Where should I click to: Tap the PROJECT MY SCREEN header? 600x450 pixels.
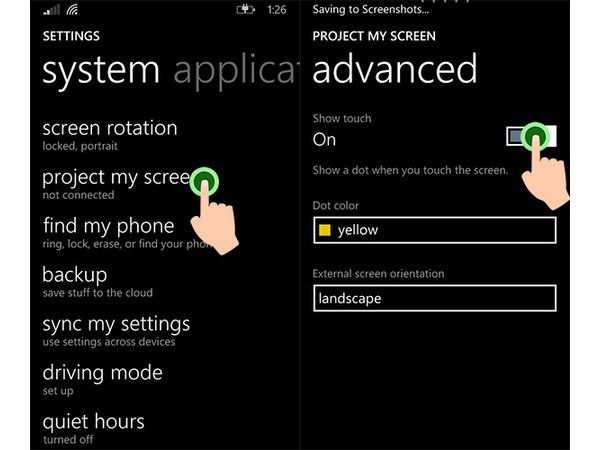tap(374, 36)
